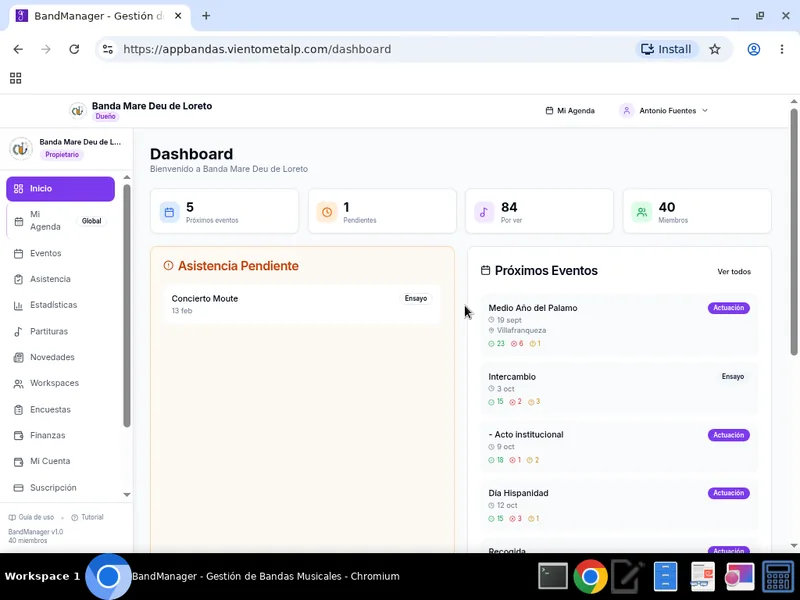Click the Mi Cuenta wallet icon
This screenshot has width=800, height=600.
[18, 462]
